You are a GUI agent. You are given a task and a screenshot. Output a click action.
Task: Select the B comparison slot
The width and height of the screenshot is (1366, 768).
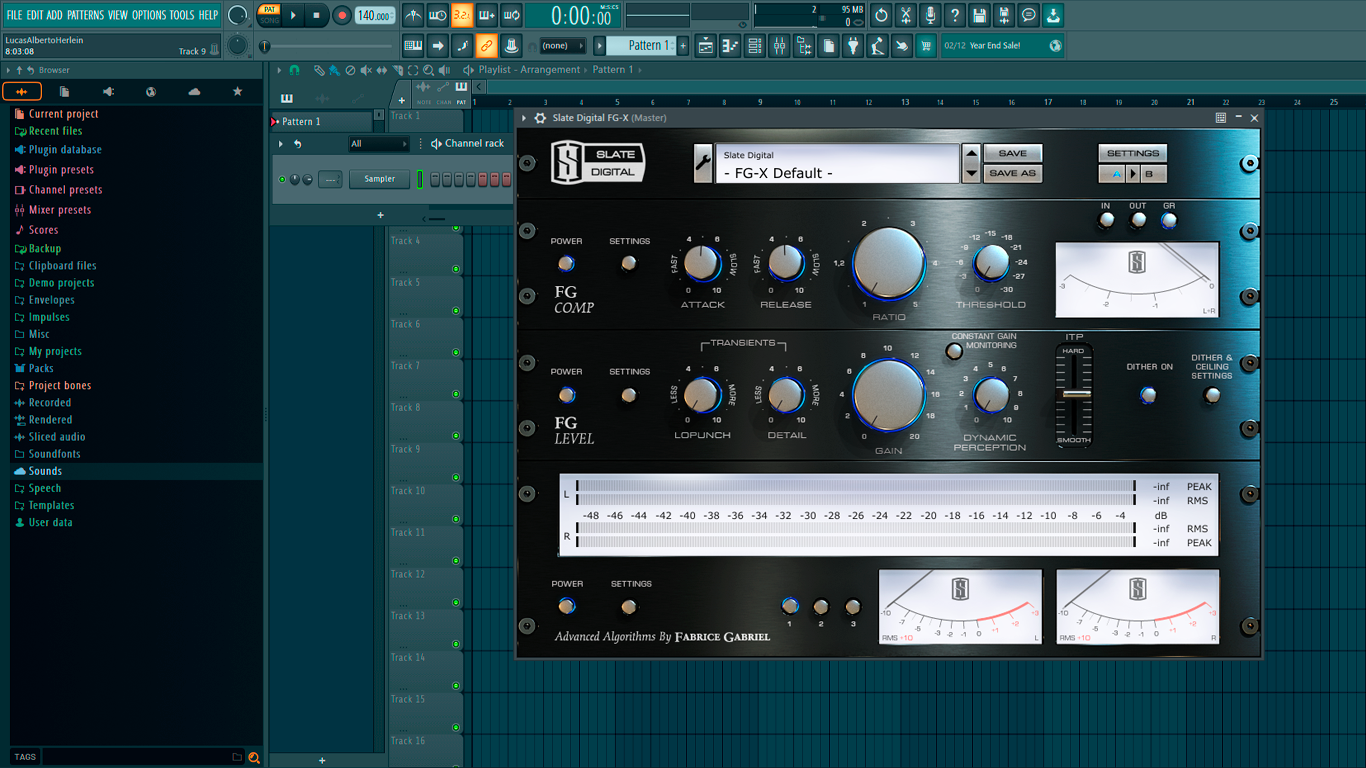point(1151,174)
